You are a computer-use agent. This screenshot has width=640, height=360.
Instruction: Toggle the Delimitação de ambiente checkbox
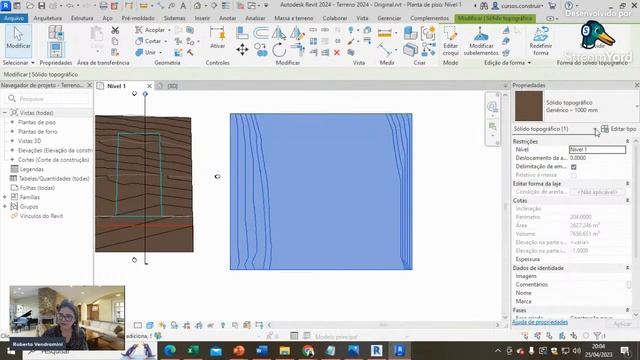(573, 167)
